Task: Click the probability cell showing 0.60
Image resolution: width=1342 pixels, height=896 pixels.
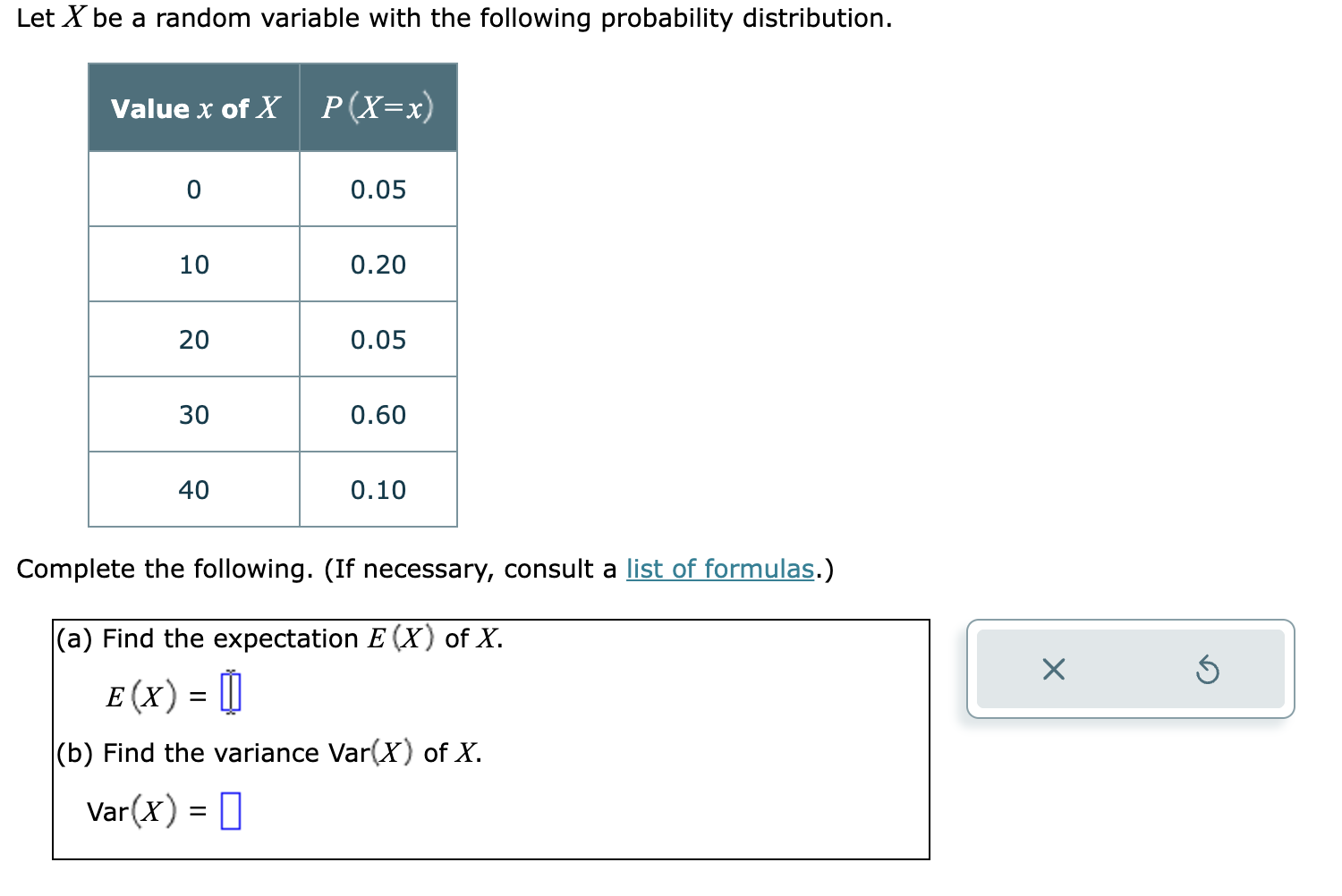Action: (378, 414)
